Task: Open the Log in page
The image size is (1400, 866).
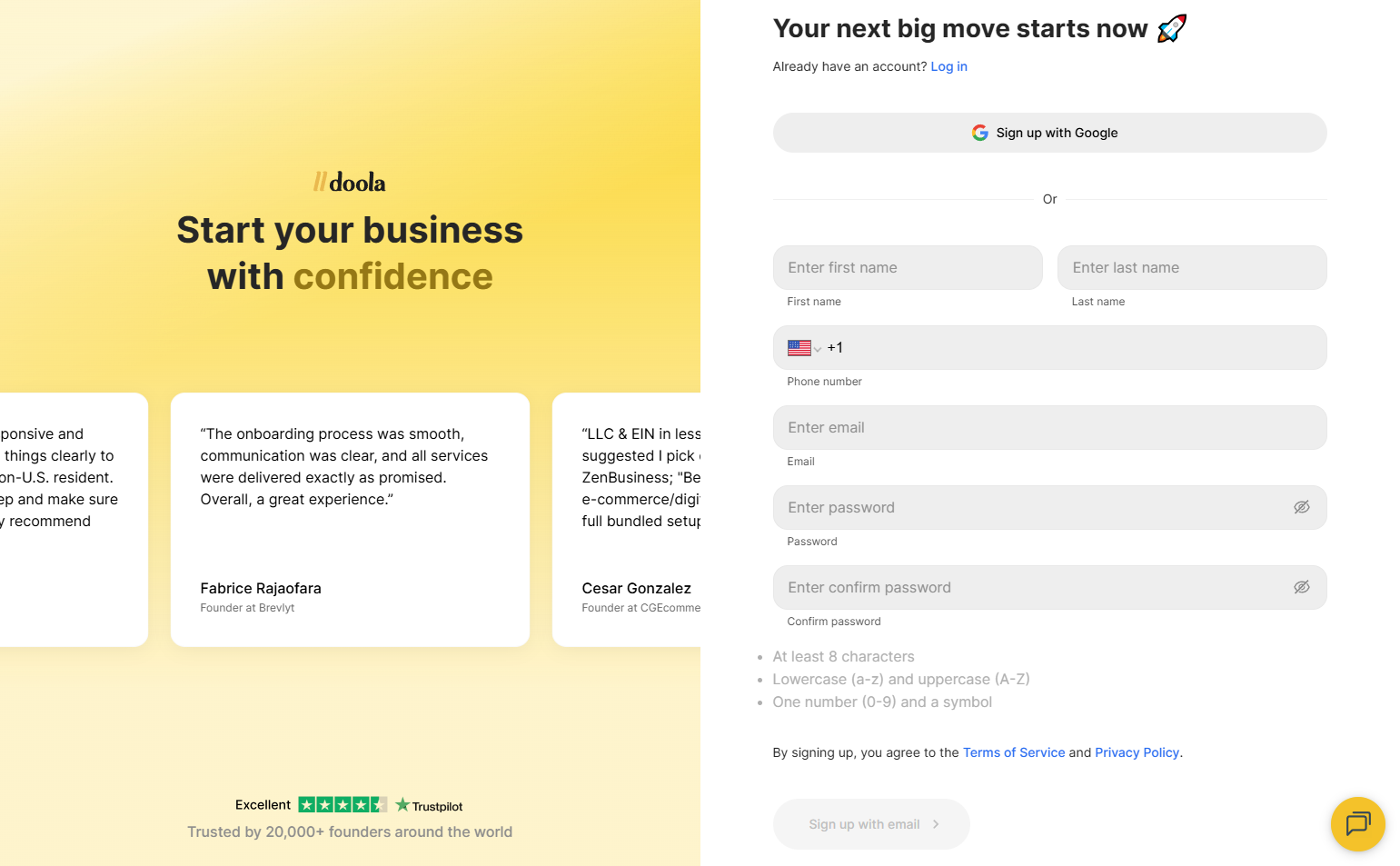Action: point(948,65)
